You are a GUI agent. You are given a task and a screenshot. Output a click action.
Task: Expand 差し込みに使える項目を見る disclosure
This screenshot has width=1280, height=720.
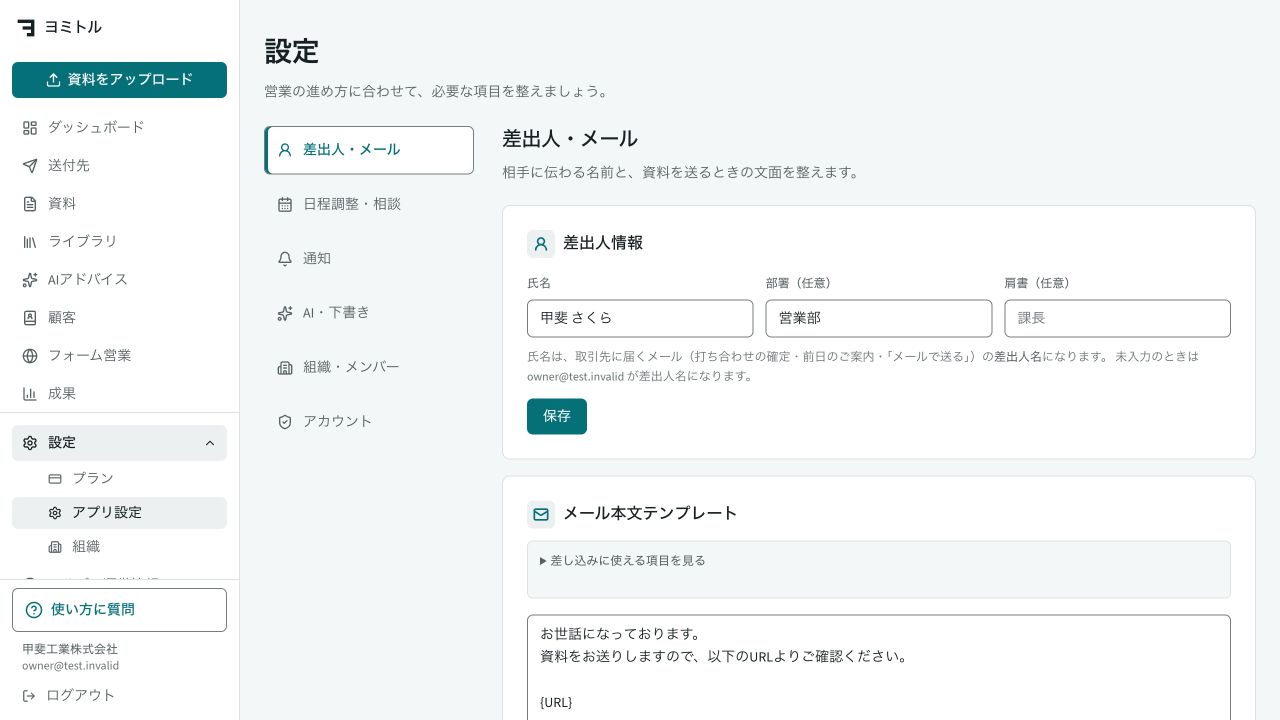pyautogui.click(x=623, y=561)
